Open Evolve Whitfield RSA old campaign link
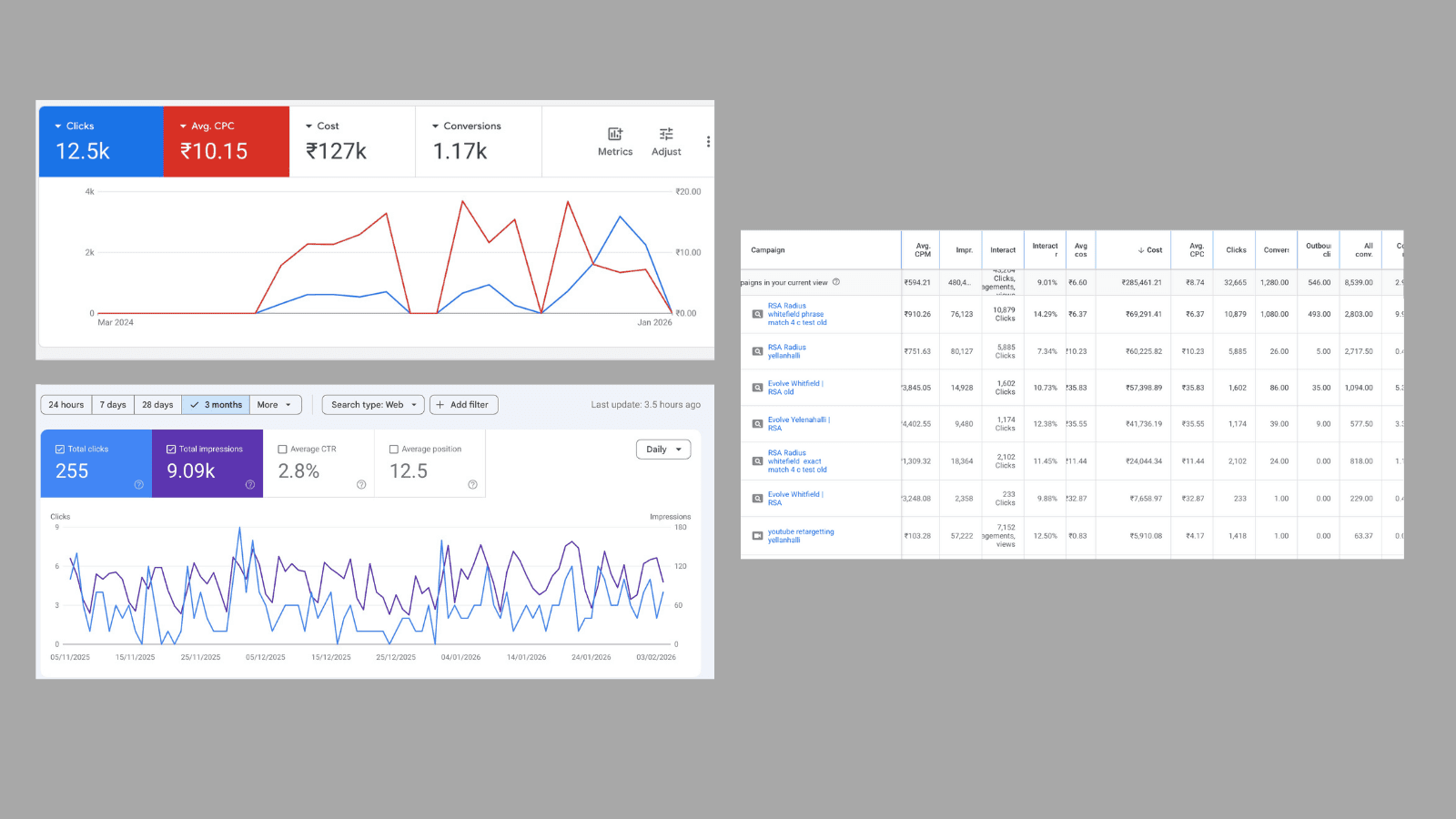The image size is (1456, 819). coord(795,388)
